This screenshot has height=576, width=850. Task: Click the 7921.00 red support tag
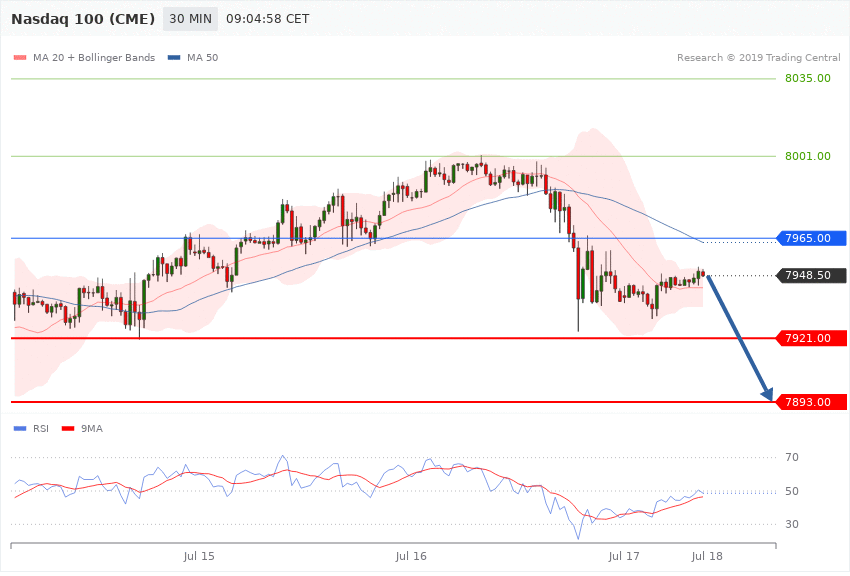point(812,338)
